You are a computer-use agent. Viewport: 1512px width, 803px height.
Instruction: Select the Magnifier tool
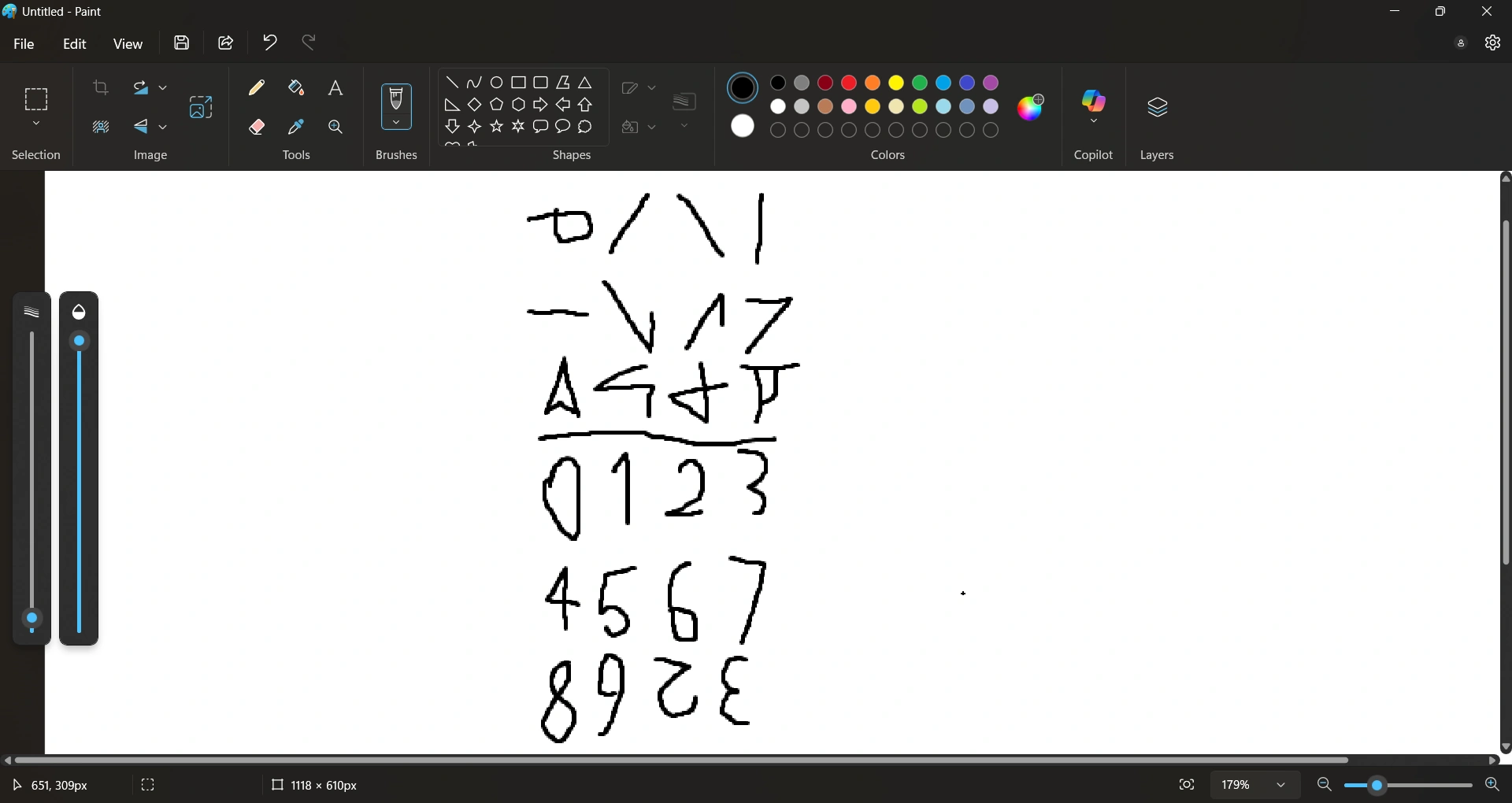coord(336,127)
